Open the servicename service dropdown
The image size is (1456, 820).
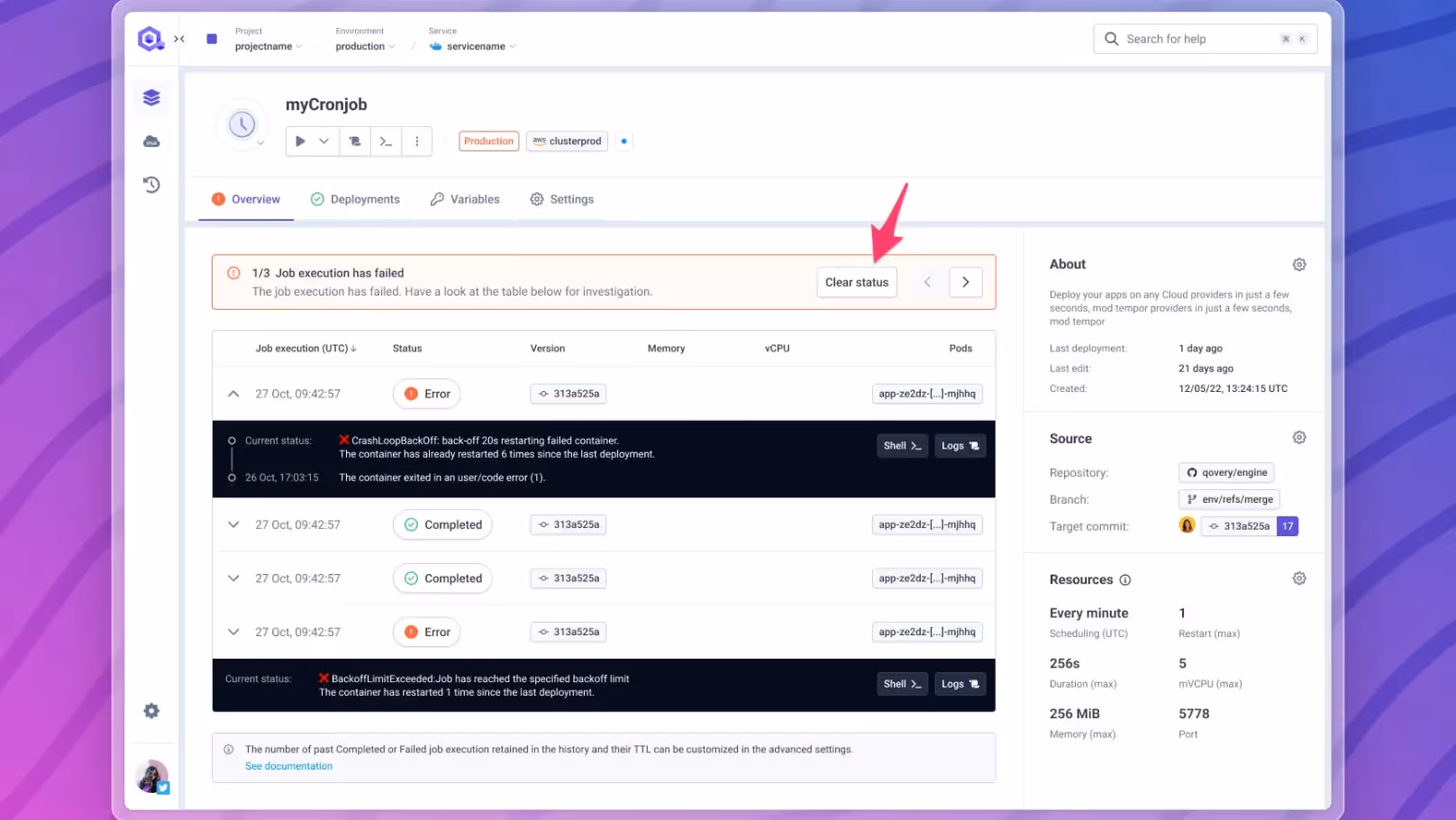[x=473, y=46]
